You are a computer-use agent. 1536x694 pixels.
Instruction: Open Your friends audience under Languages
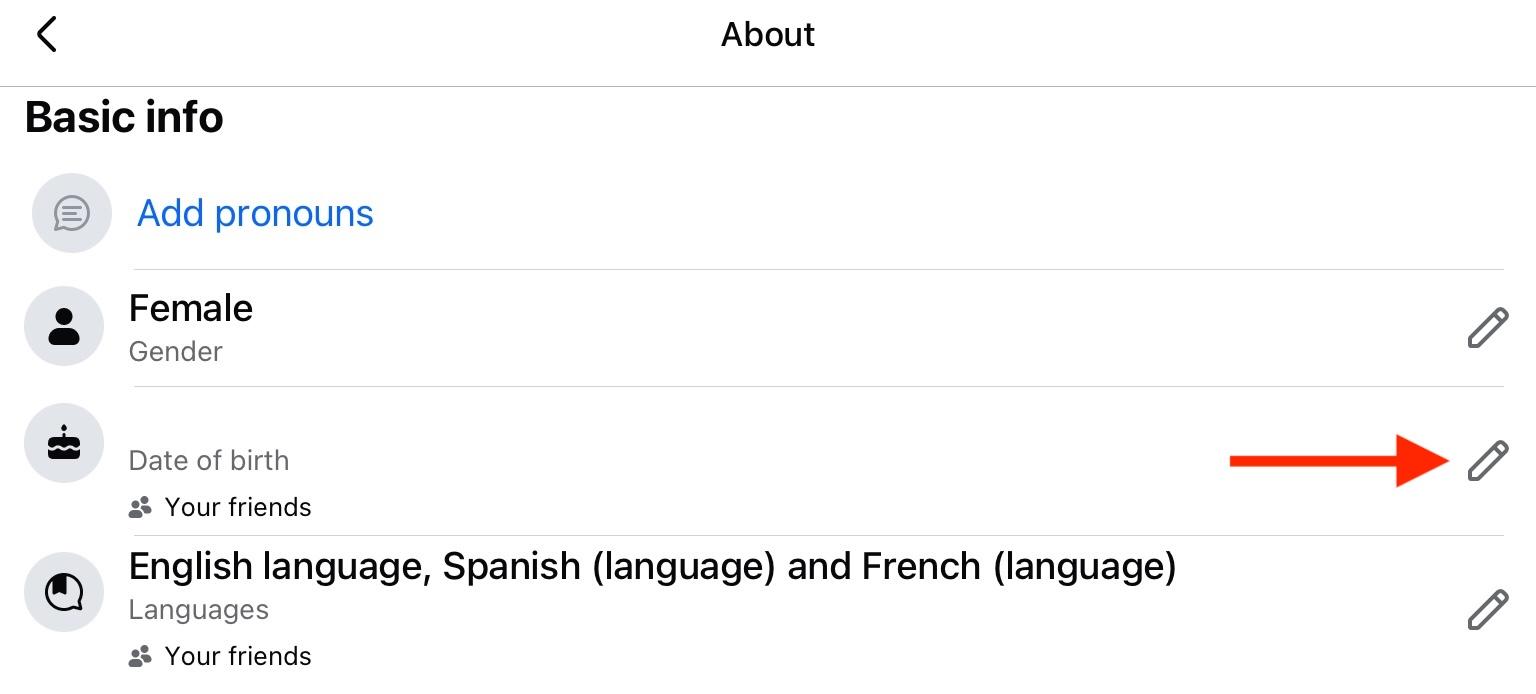[x=238, y=657]
